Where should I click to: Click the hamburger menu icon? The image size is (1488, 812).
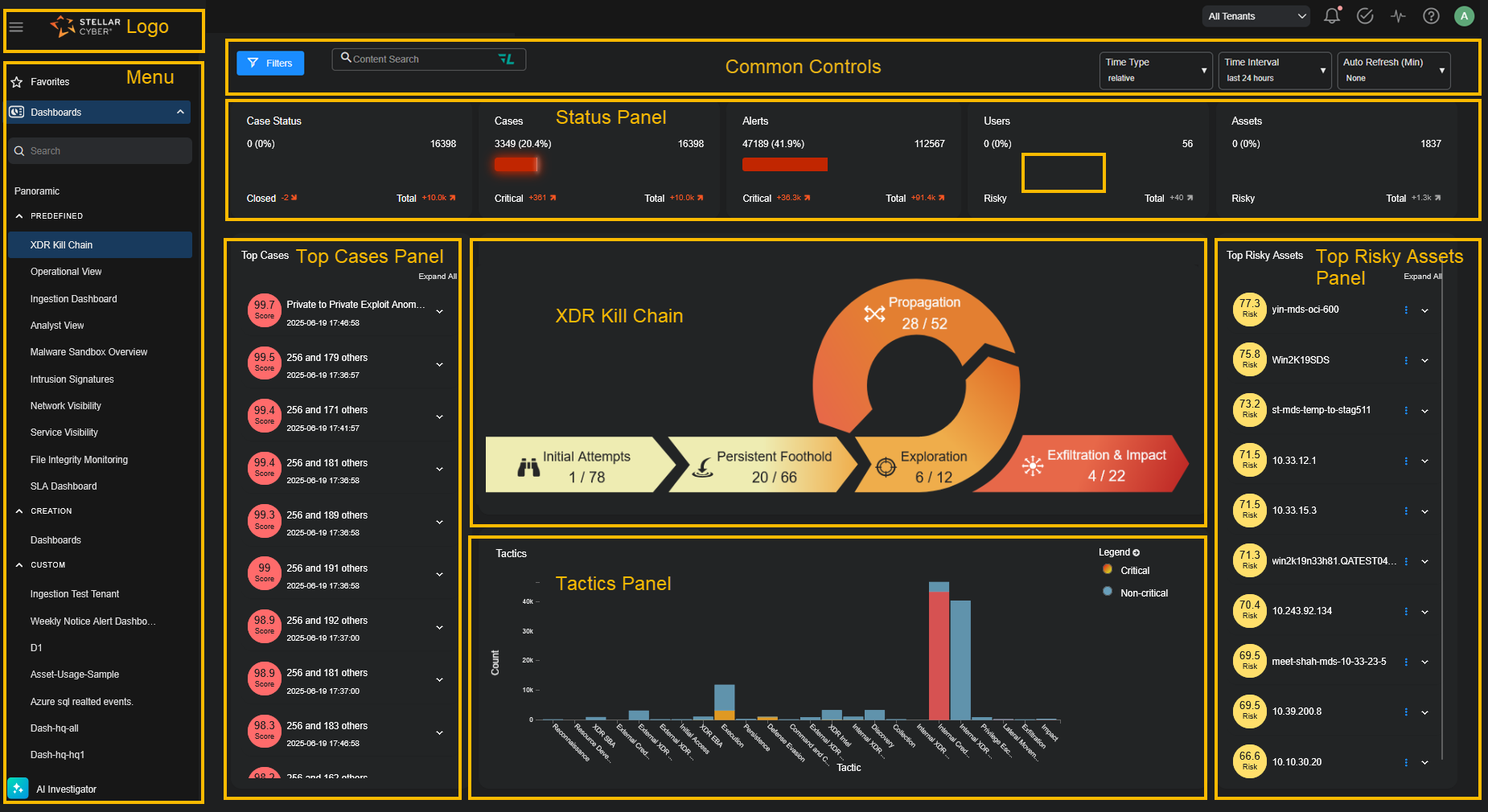(16, 27)
